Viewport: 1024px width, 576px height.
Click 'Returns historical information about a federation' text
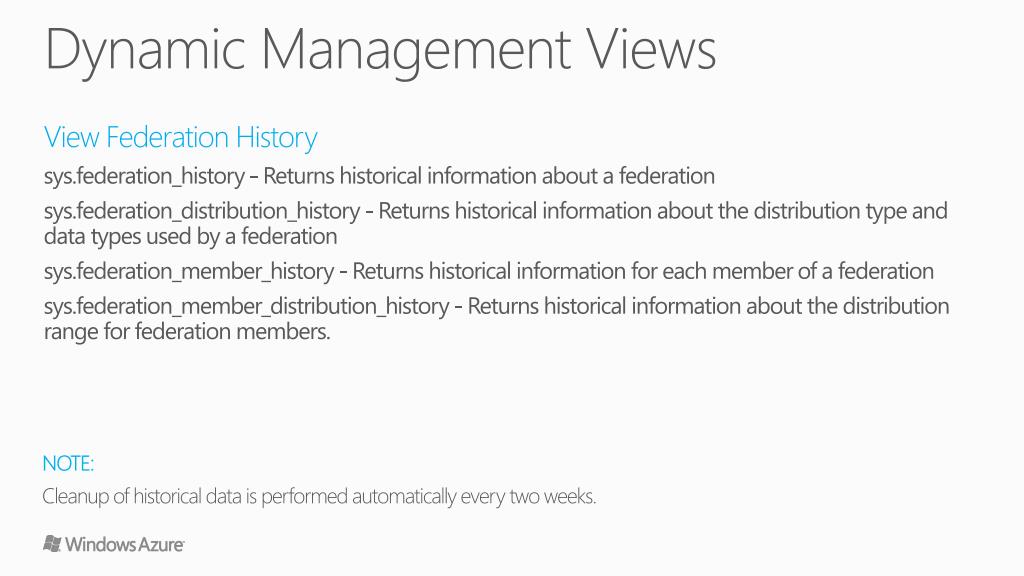(x=489, y=177)
